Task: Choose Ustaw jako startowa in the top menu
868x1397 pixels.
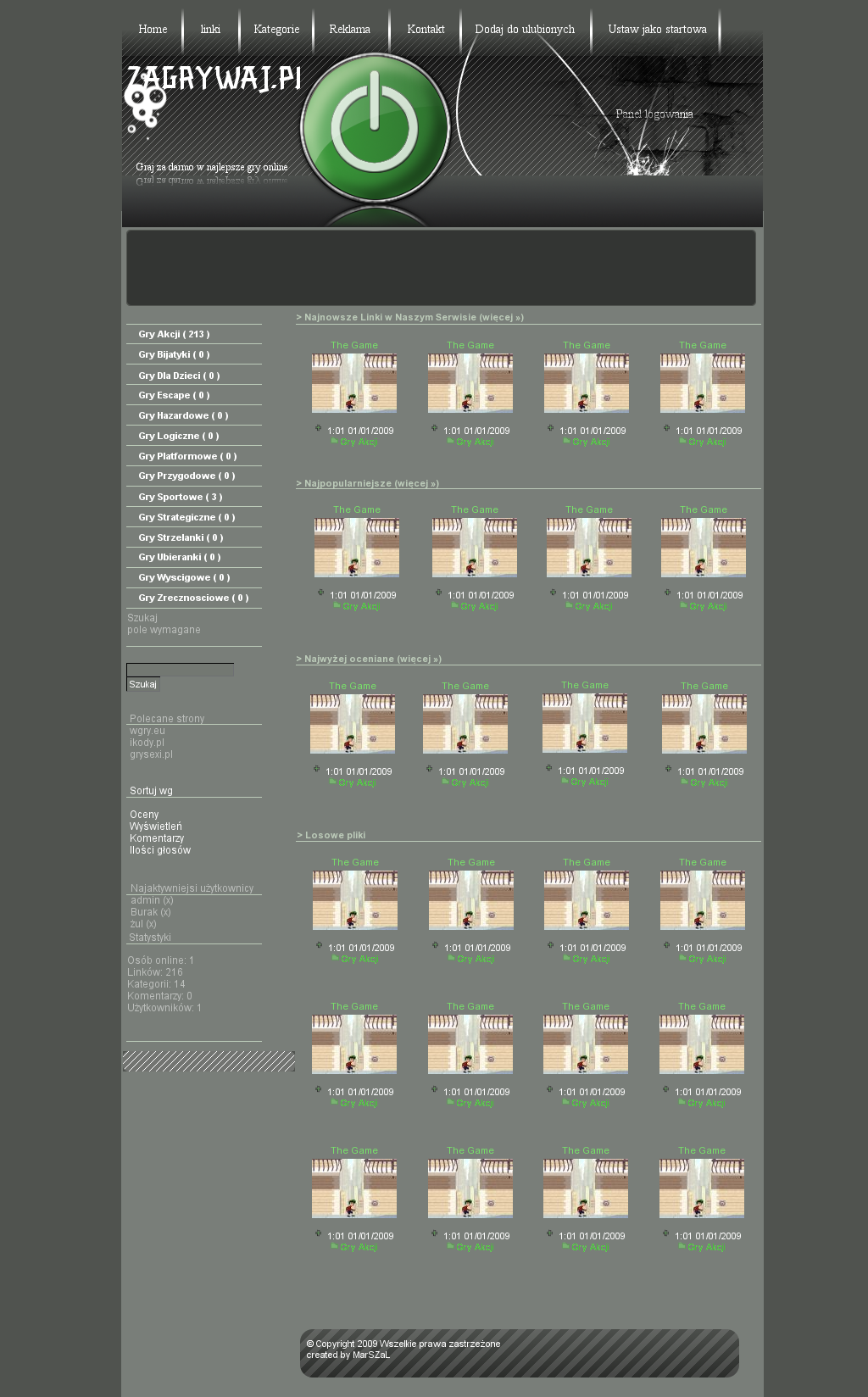Action: click(657, 30)
